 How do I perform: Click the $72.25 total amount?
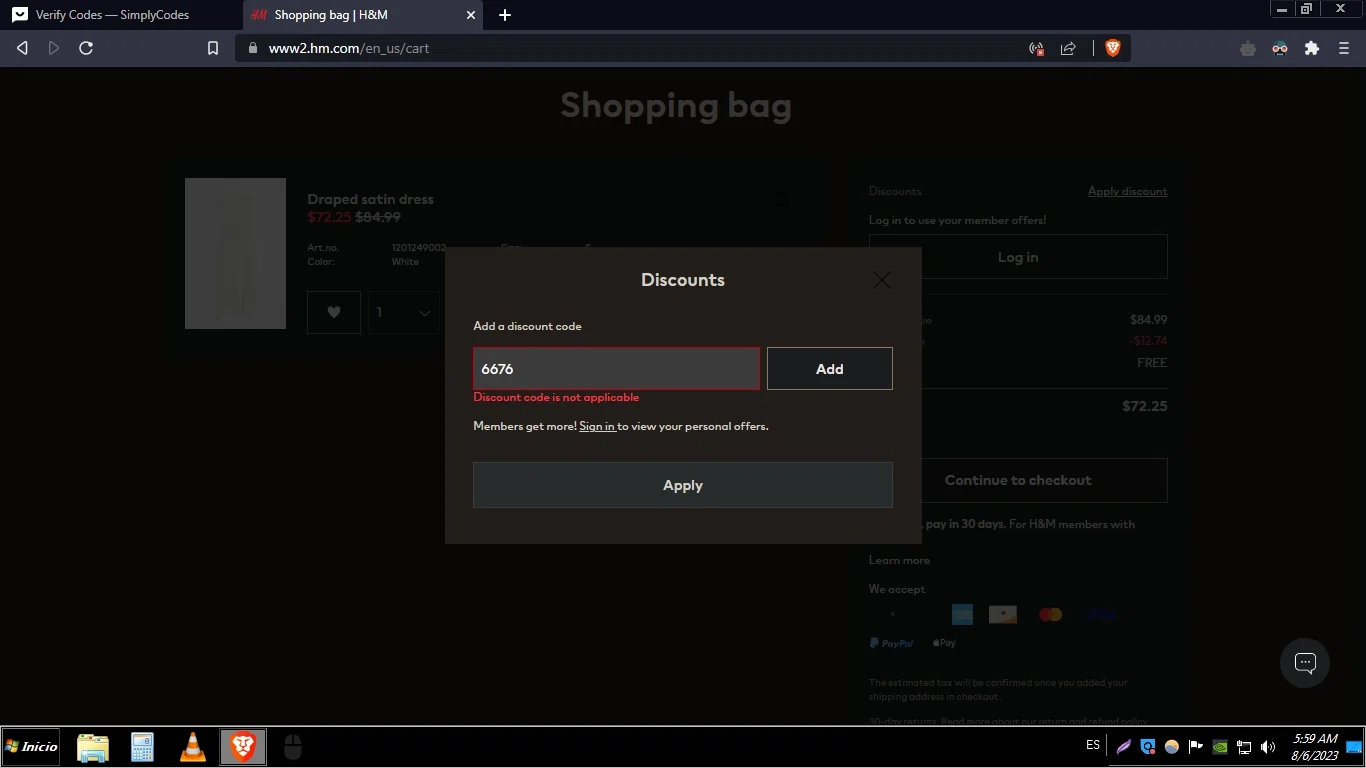[x=1144, y=406]
